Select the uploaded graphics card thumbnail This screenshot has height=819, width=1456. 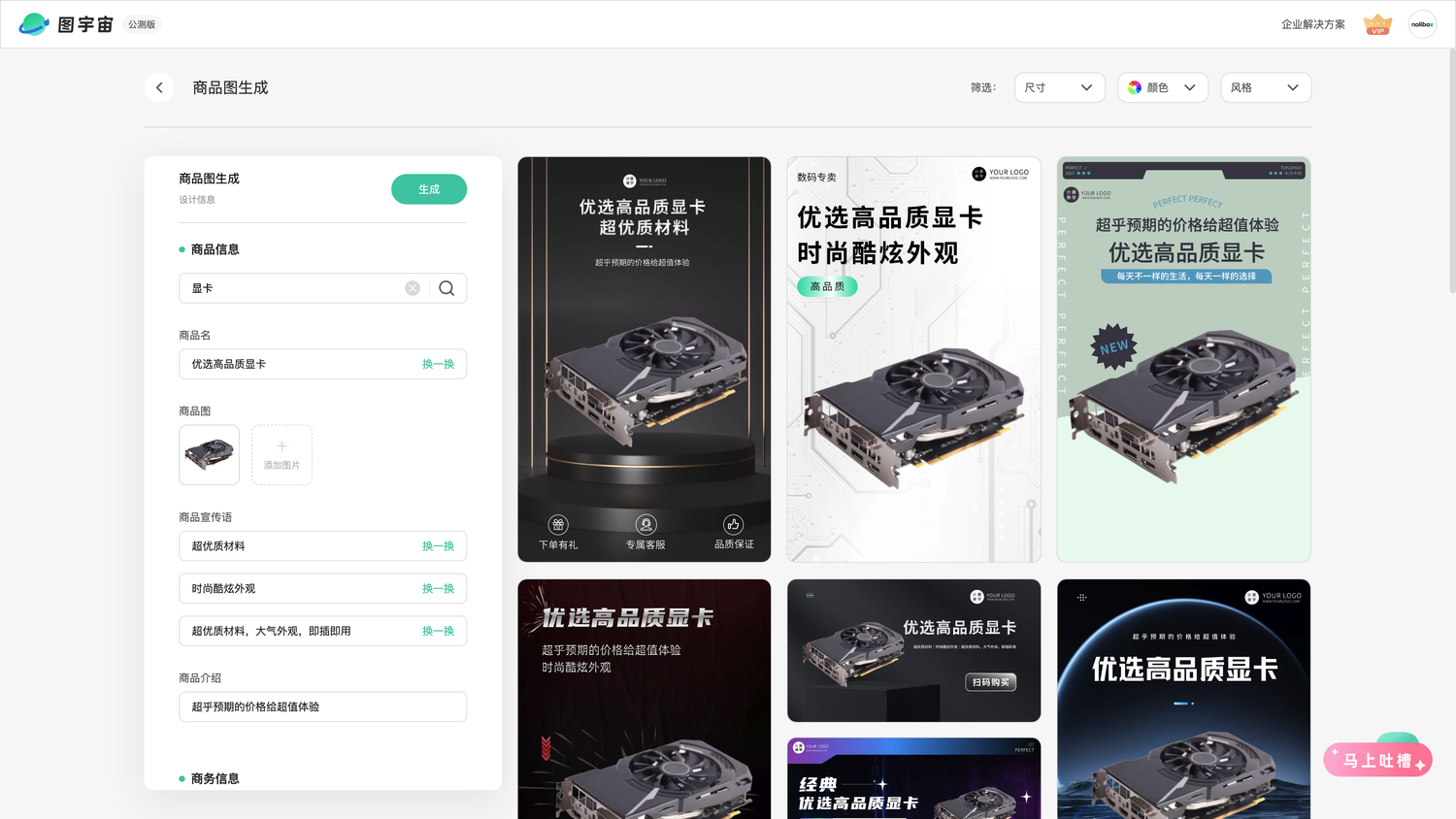tap(209, 455)
